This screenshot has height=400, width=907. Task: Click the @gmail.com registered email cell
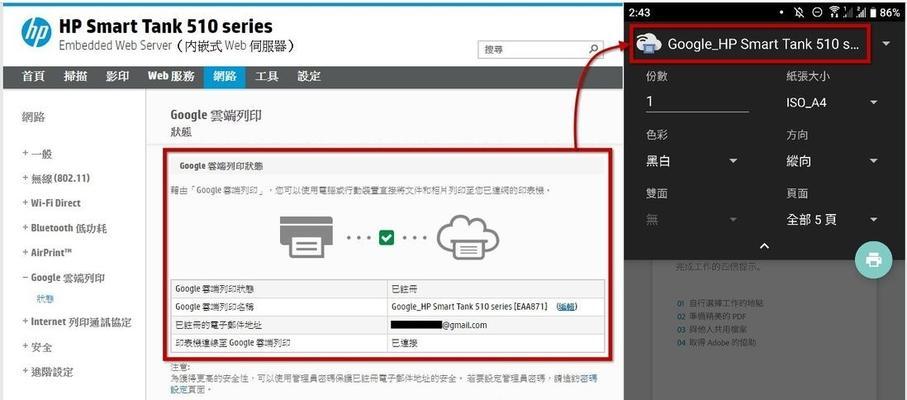click(x=497, y=325)
